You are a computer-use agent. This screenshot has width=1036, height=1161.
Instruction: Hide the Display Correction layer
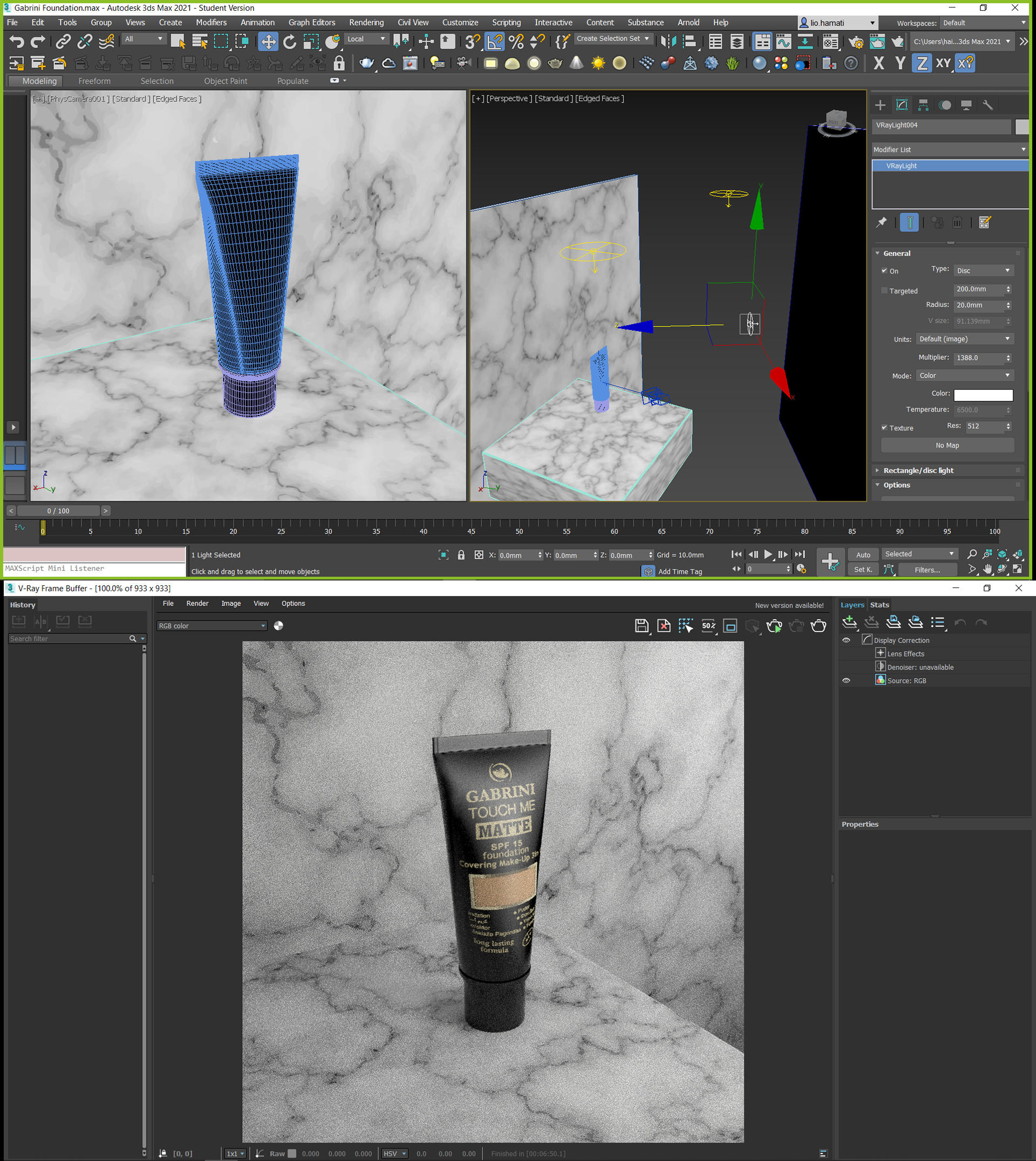(846, 640)
